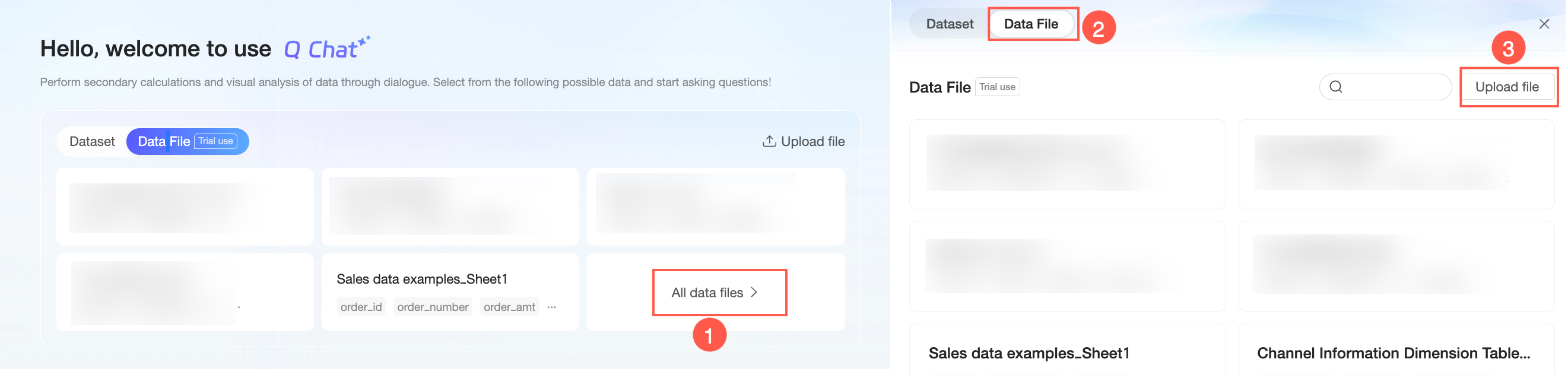Click the Trial use badge next to Data File heading
The width and height of the screenshot is (1568, 375).
[x=996, y=87]
